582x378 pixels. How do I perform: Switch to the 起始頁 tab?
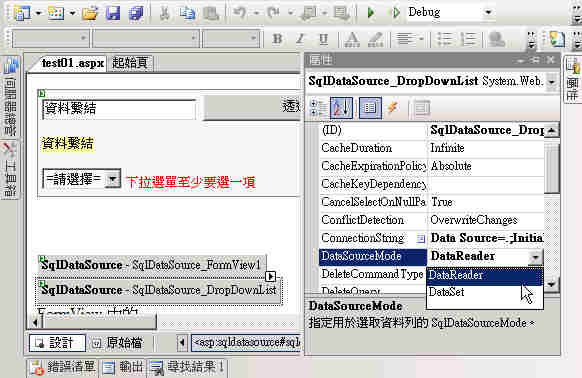pyautogui.click(x=130, y=63)
